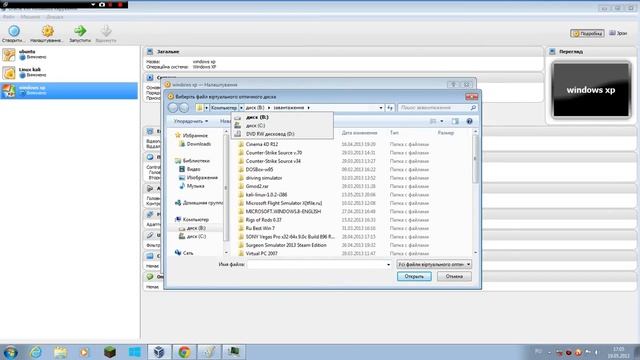Open the help question mark icon
This screenshot has height=360, width=640.
(x=469, y=121)
